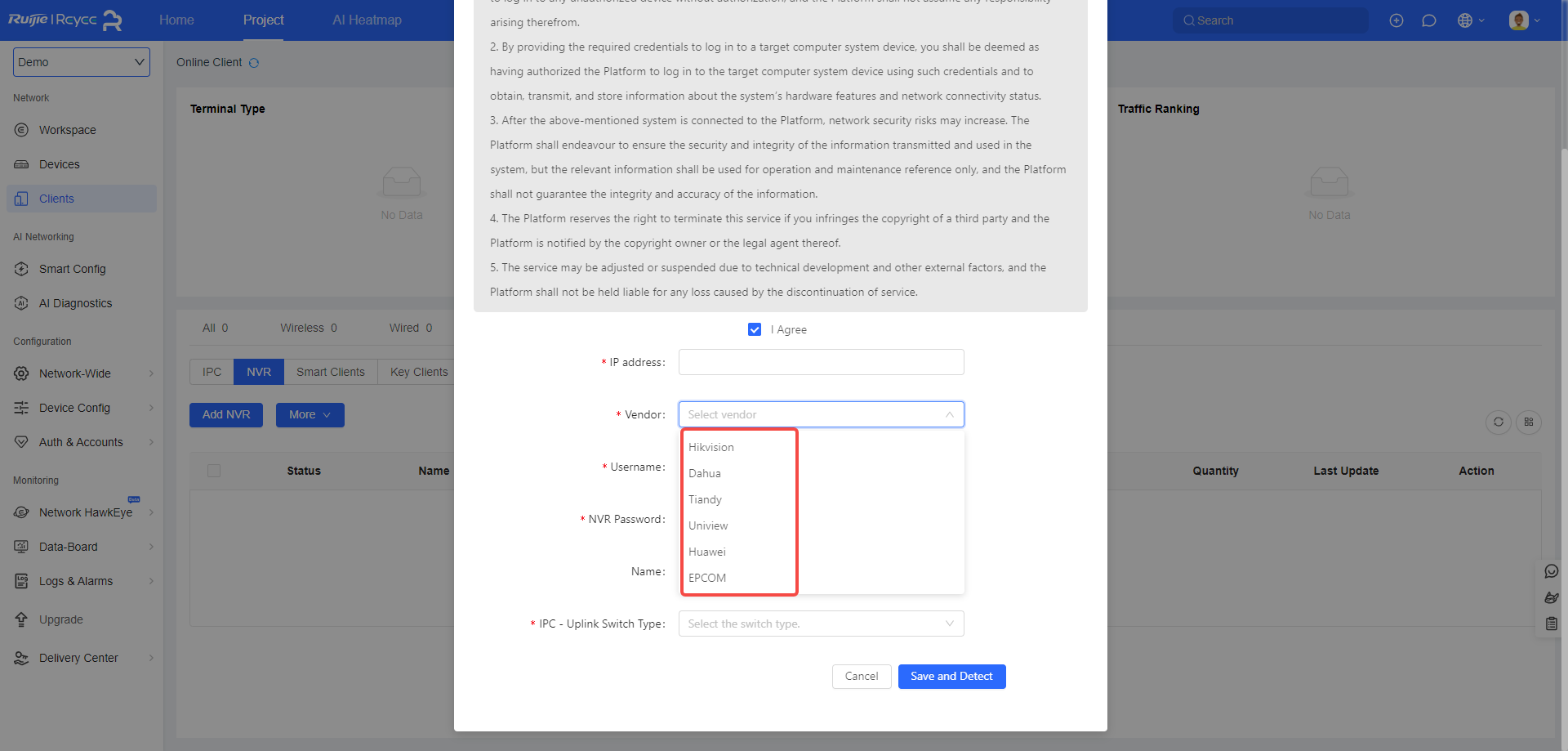Click Save and Detect button
This screenshot has height=751, width=1568.
(x=952, y=677)
